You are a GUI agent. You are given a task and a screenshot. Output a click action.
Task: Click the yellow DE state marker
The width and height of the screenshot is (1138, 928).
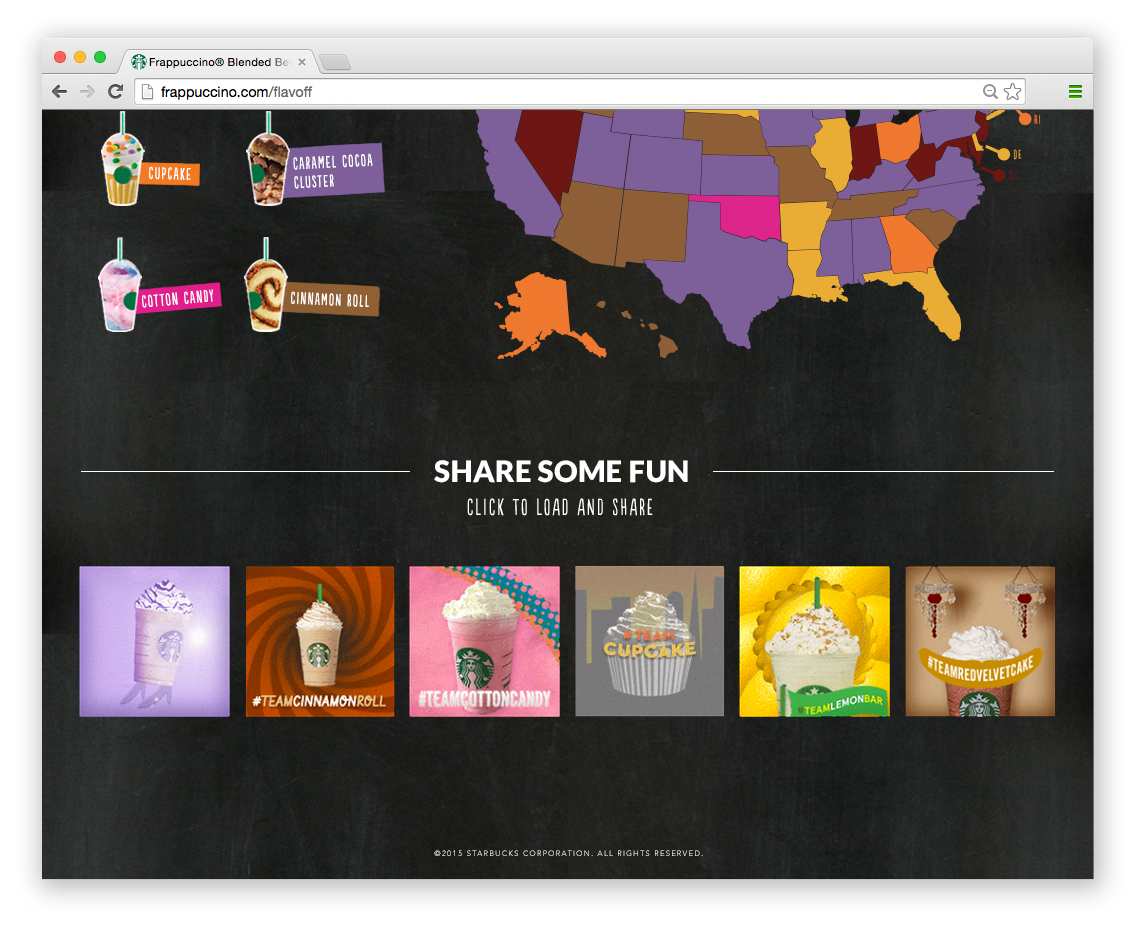pos(1004,154)
